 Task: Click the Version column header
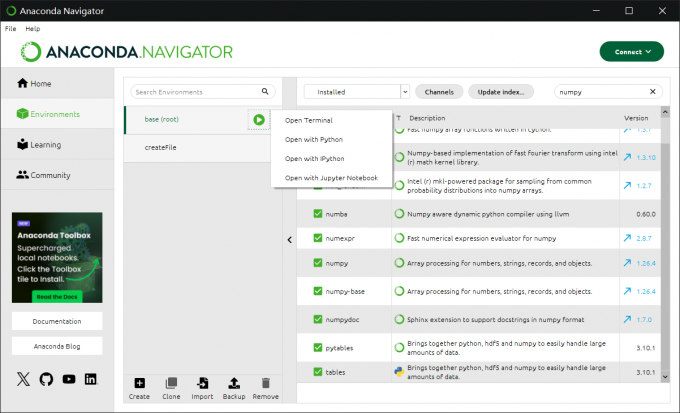[636, 118]
